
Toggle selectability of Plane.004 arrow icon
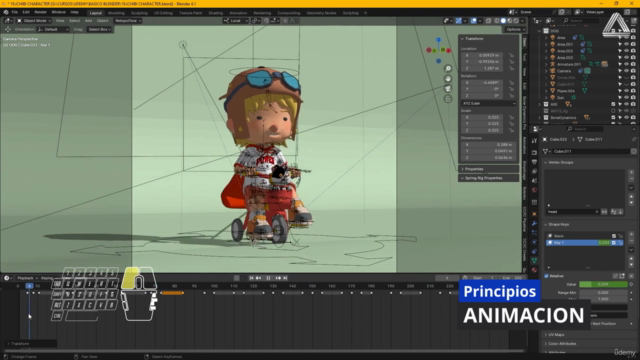(x=620, y=91)
